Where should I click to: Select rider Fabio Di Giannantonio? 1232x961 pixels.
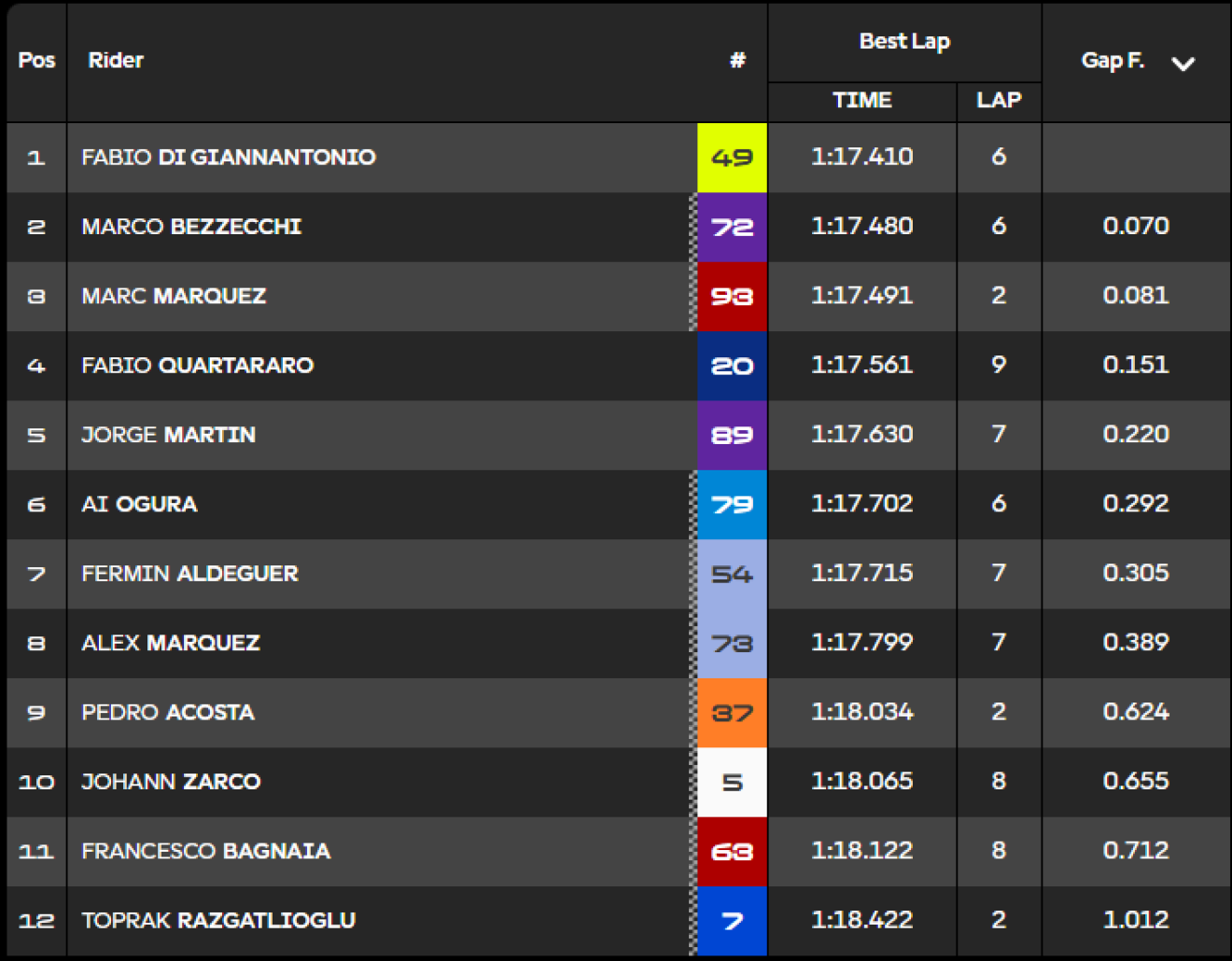point(229,157)
